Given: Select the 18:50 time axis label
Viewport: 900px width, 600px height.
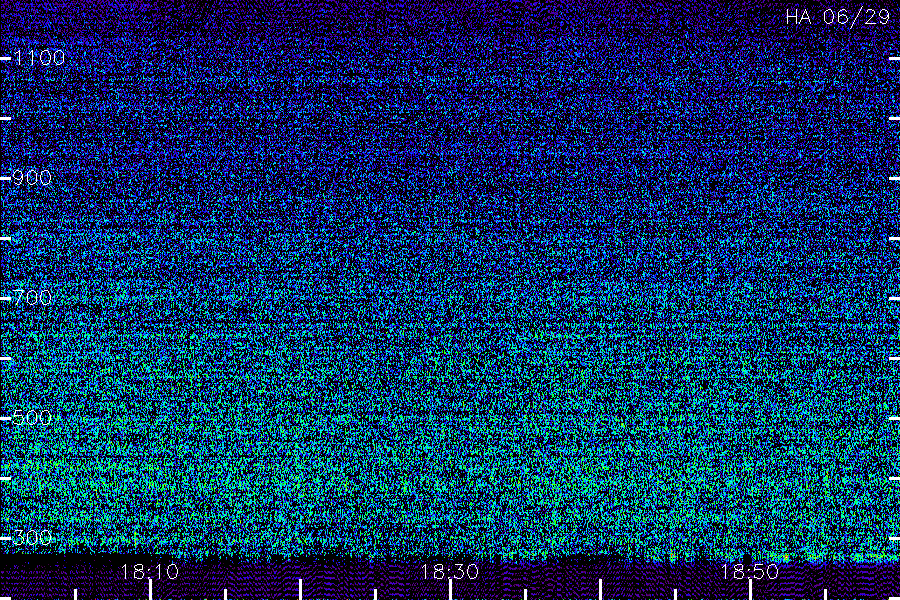Looking at the screenshot, I should 750,572.
